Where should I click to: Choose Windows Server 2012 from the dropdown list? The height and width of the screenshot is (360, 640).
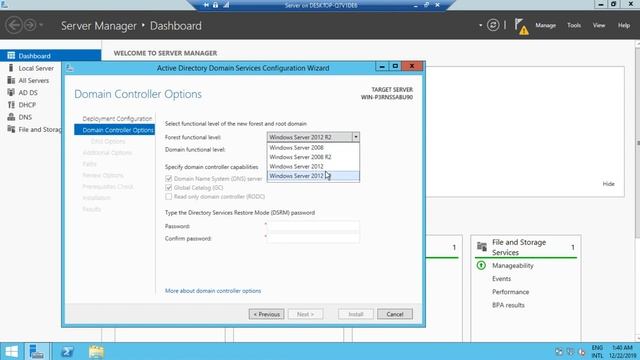tap(313, 166)
